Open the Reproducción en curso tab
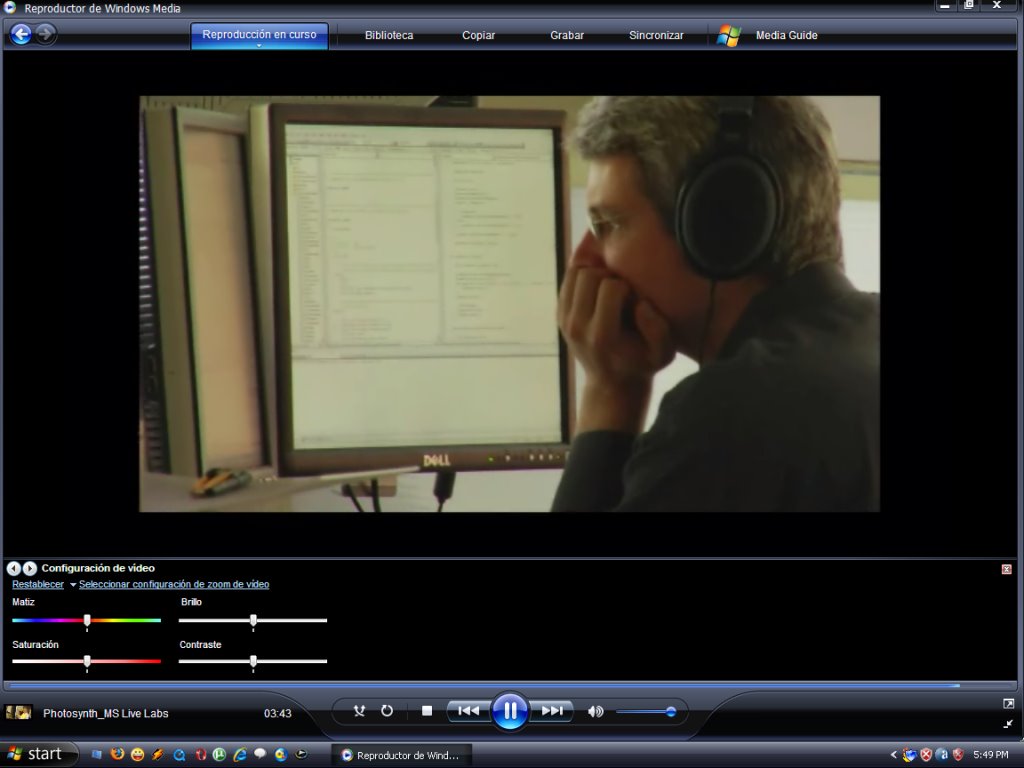The image size is (1024, 768). (x=259, y=35)
